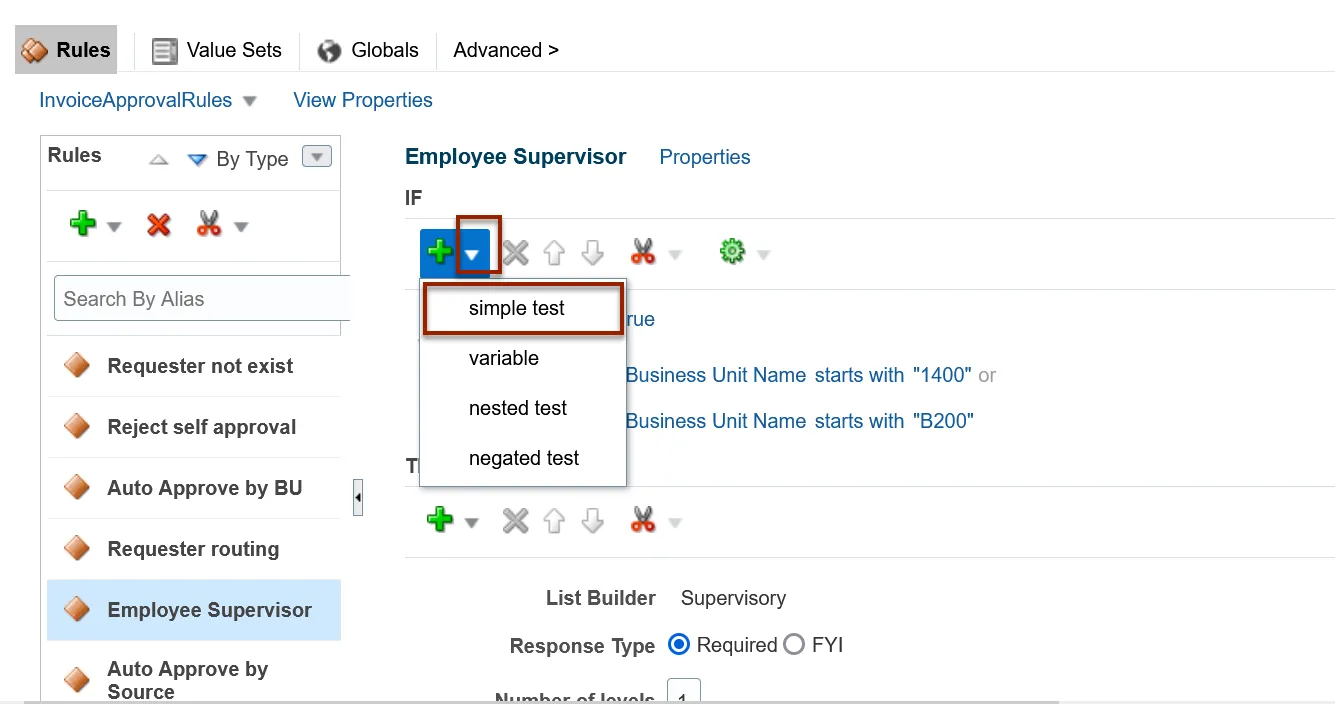Select the Required response type
Screen dimensions: 1335x704
point(679,645)
